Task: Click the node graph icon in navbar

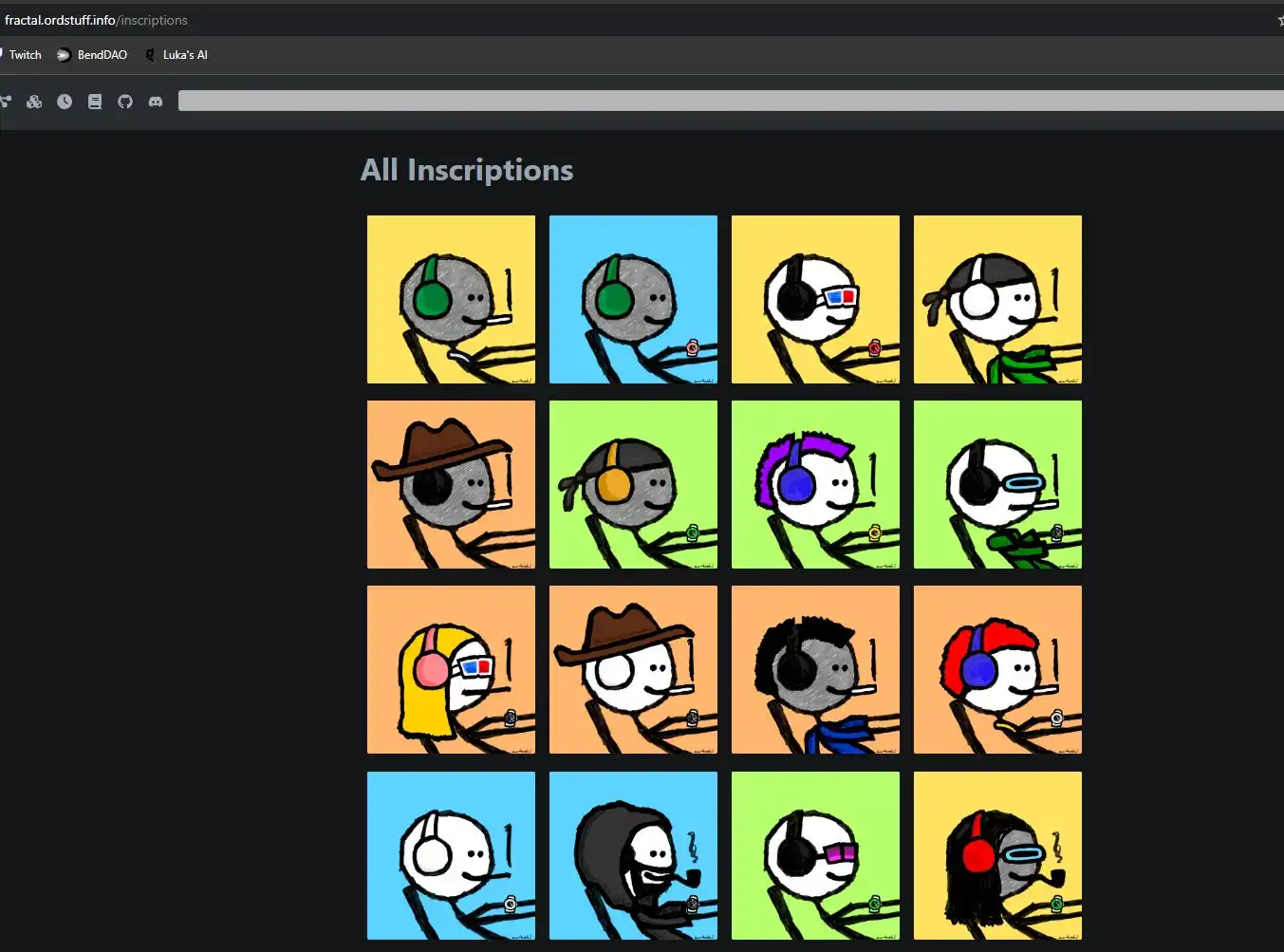Action: click(x=6, y=102)
